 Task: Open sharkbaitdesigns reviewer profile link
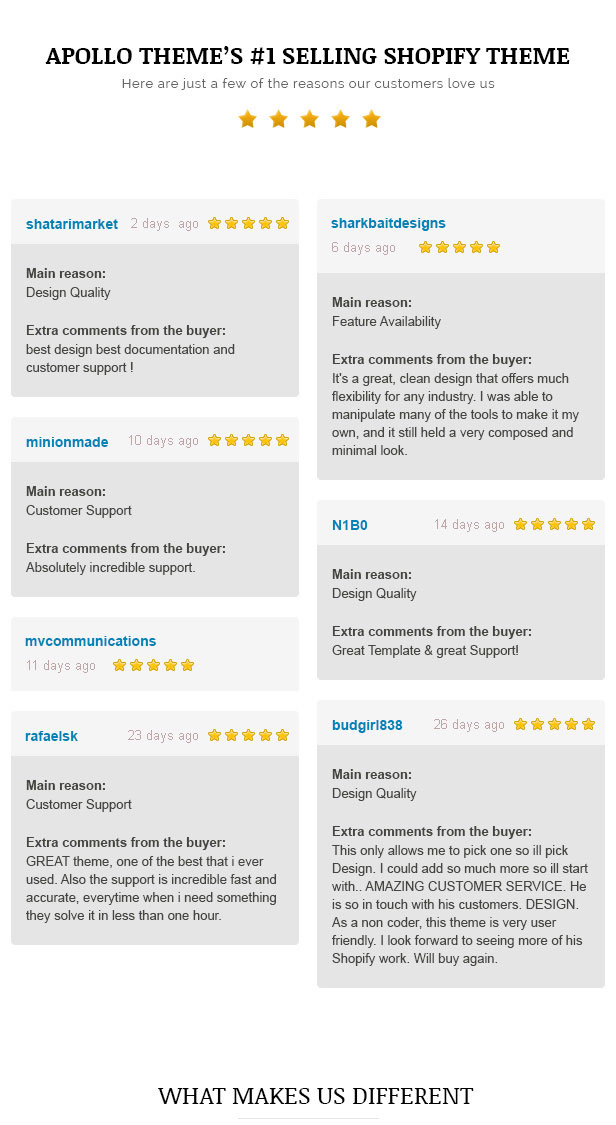[x=388, y=223]
